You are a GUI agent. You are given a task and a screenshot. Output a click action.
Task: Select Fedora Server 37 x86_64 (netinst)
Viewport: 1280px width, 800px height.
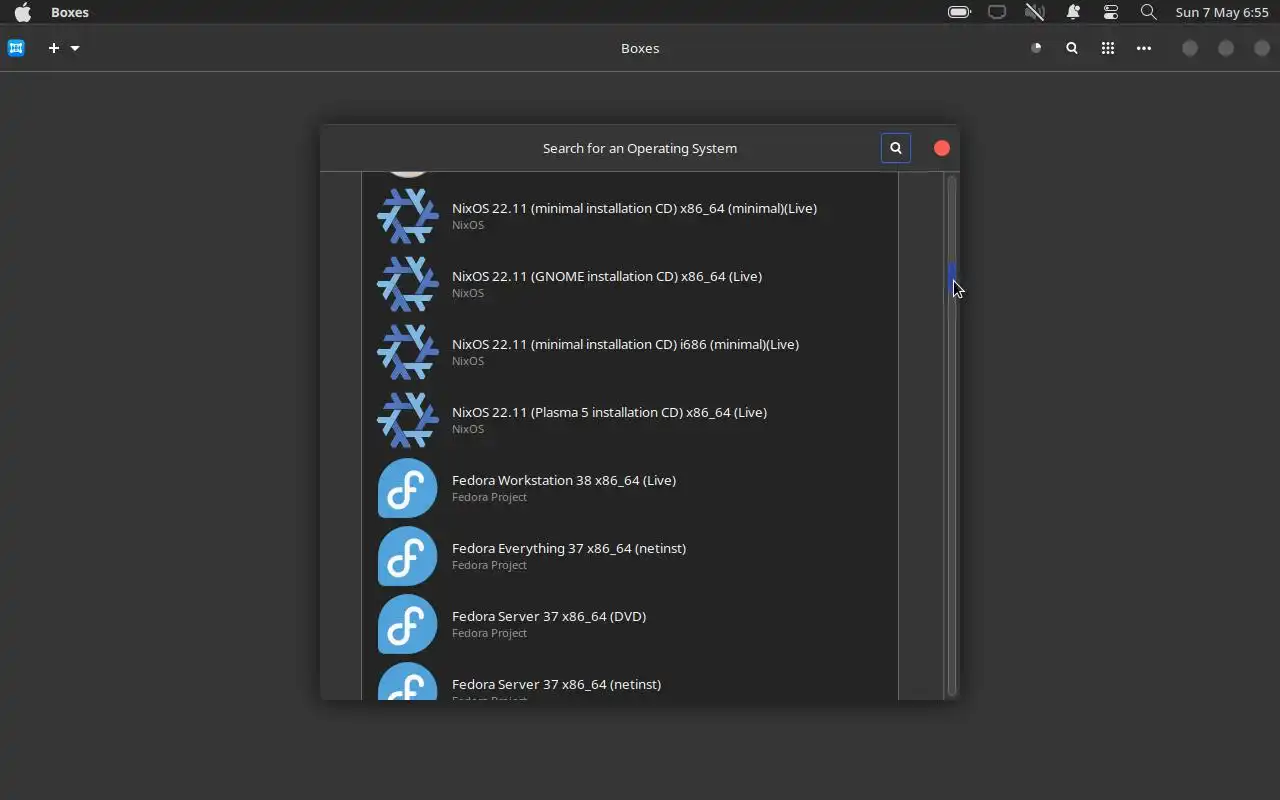[x=630, y=679]
